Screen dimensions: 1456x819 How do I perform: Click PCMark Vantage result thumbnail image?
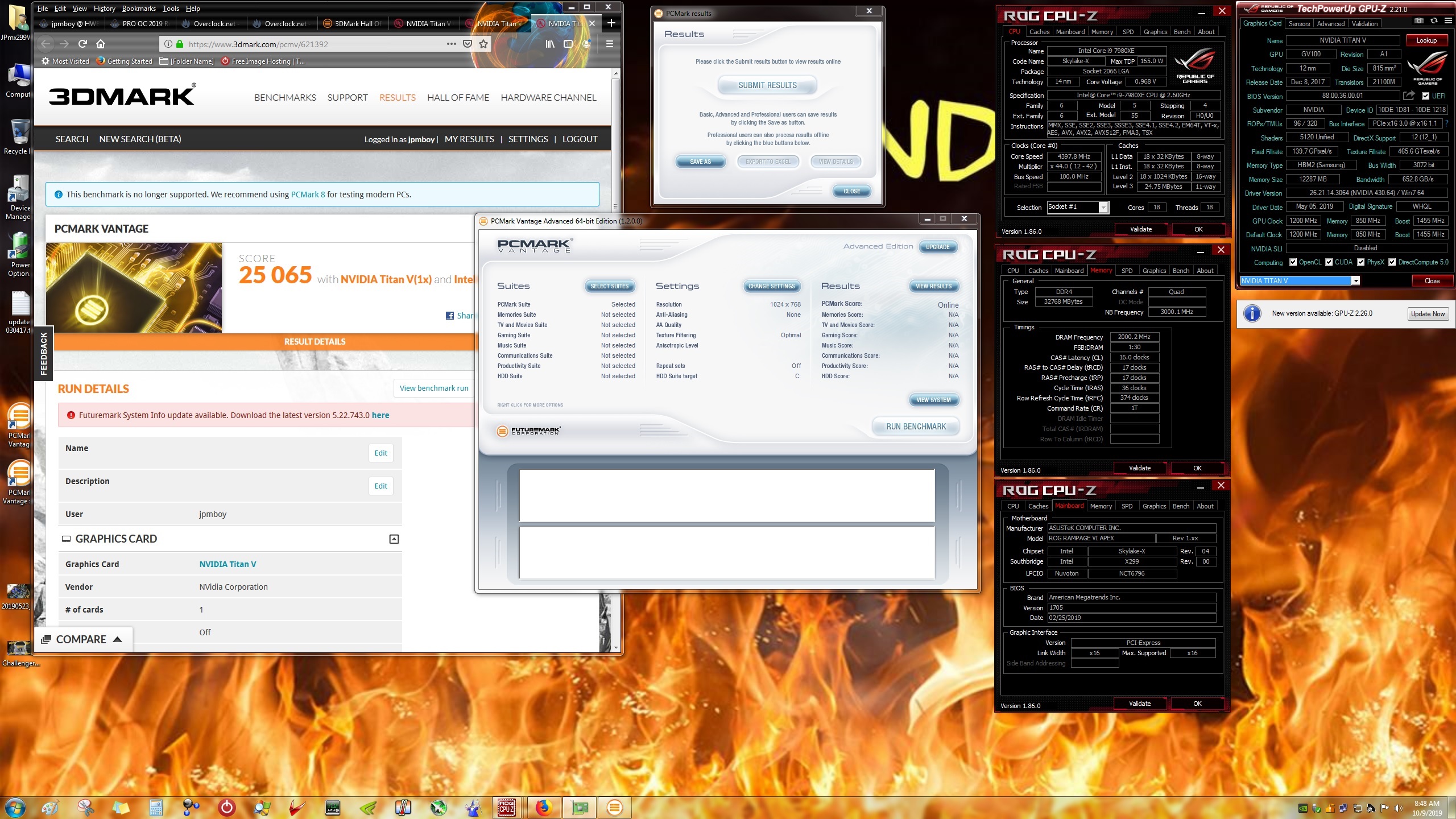[134, 288]
